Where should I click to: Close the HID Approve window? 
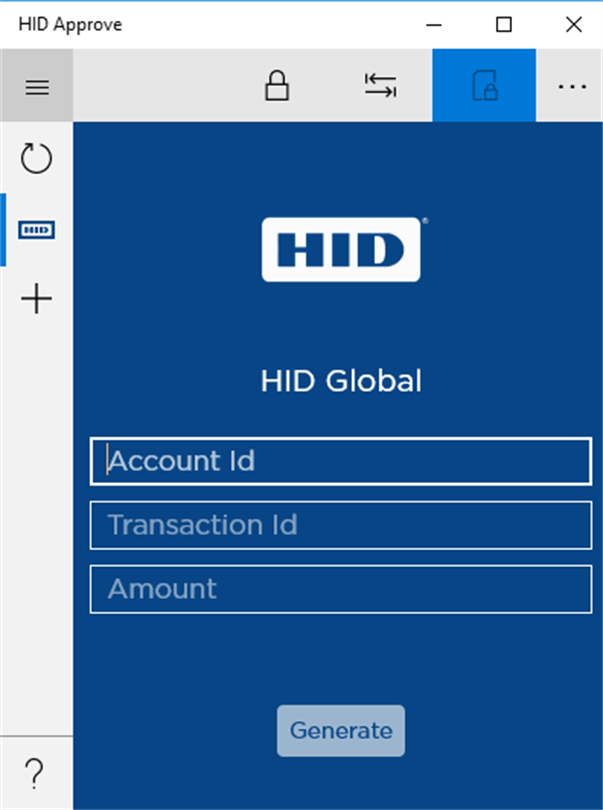tap(574, 24)
